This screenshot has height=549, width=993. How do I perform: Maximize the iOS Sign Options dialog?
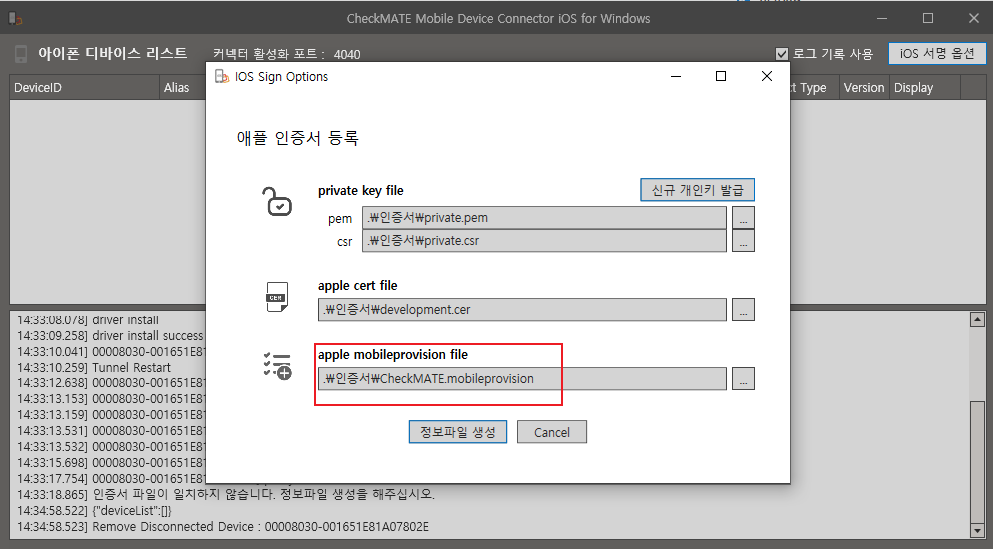(721, 77)
